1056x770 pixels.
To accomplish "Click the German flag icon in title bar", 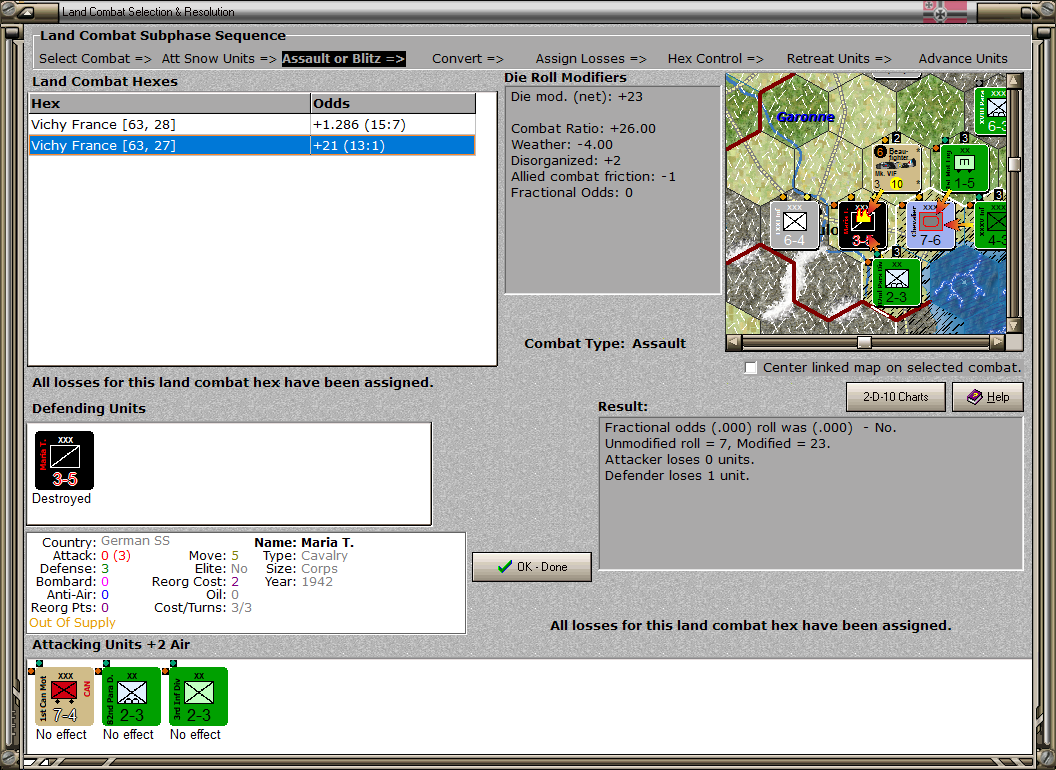I will [x=944, y=12].
